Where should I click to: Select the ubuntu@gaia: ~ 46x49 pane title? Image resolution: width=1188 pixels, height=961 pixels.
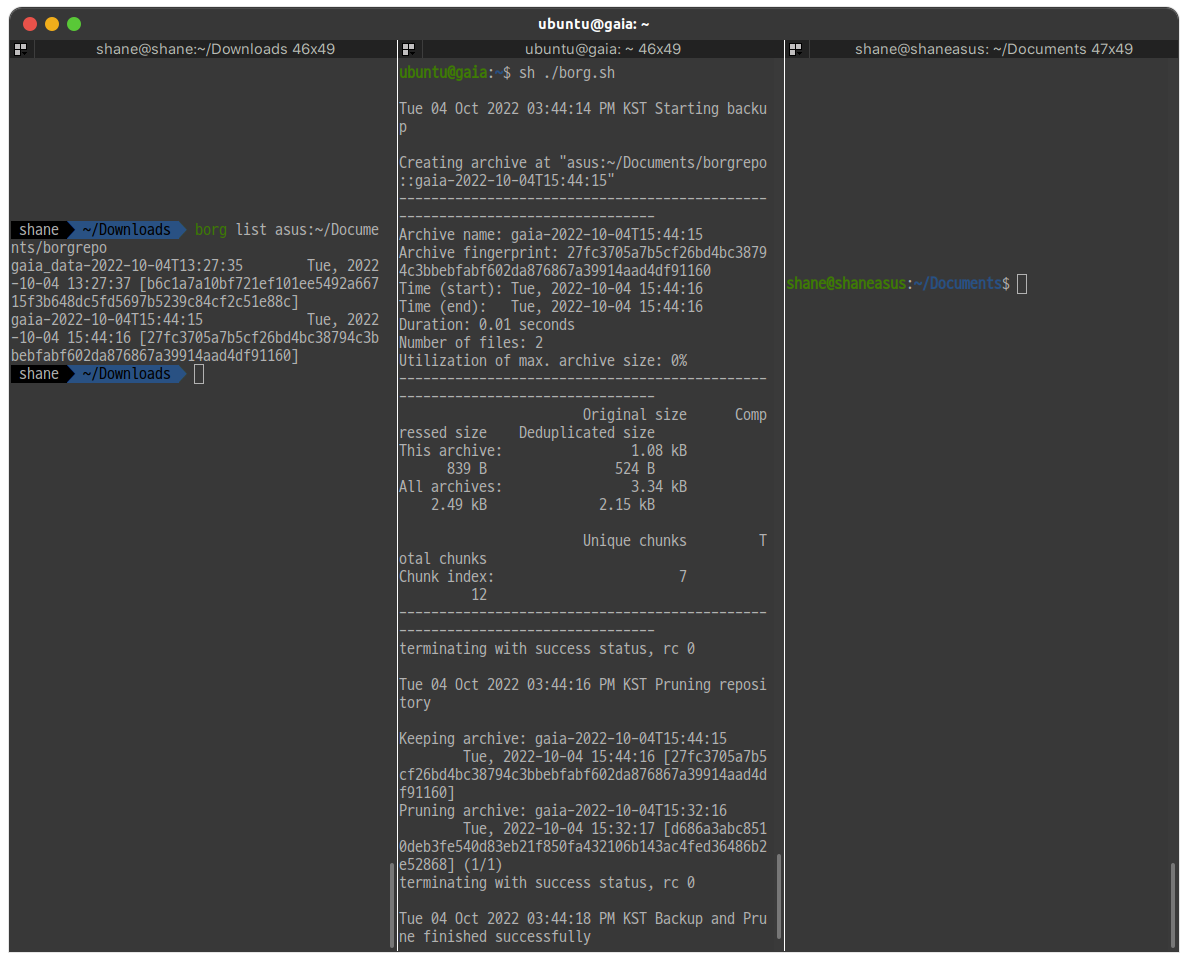pos(603,49)
